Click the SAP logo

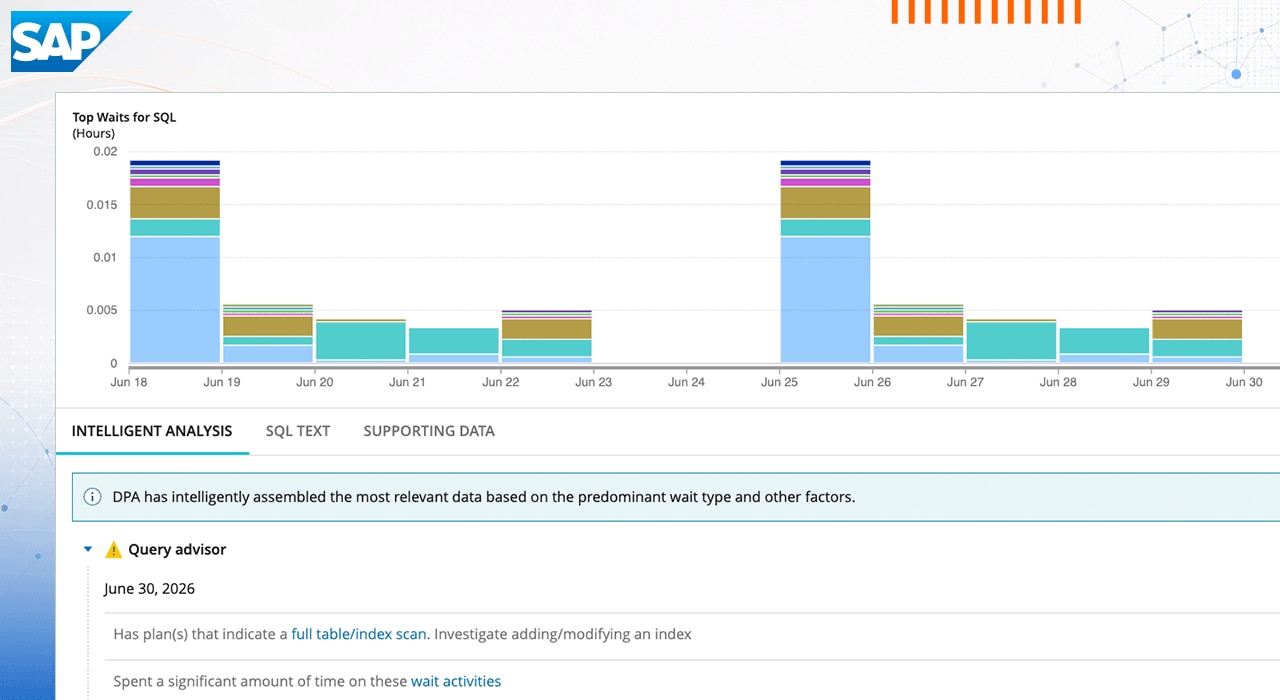point(71,42)
